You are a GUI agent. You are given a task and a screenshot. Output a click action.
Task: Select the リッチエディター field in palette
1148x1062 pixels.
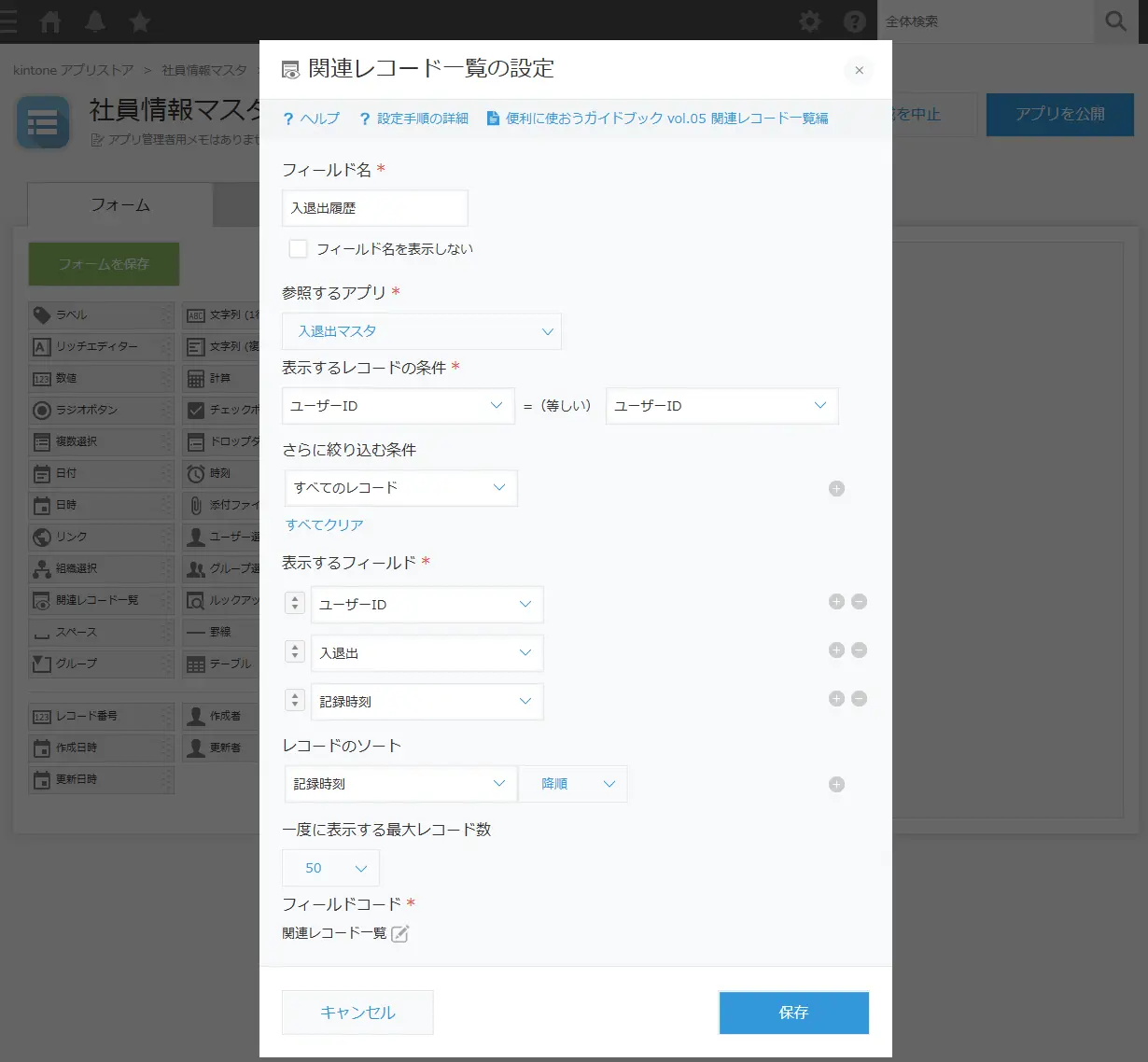[x=102, y=347]
